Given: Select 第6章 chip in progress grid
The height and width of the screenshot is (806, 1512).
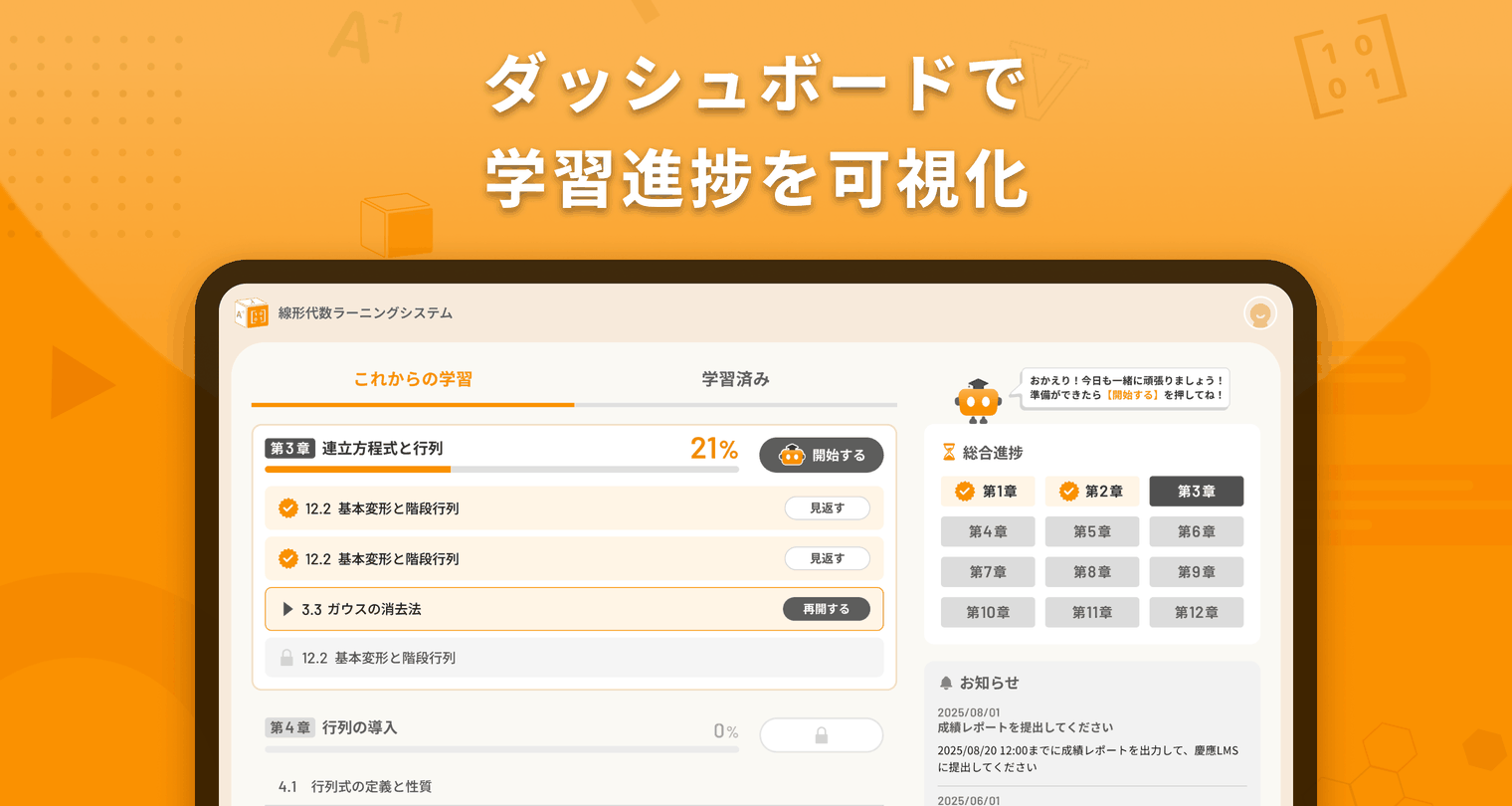Looking at the screenshot, I should pos(1197,531).
